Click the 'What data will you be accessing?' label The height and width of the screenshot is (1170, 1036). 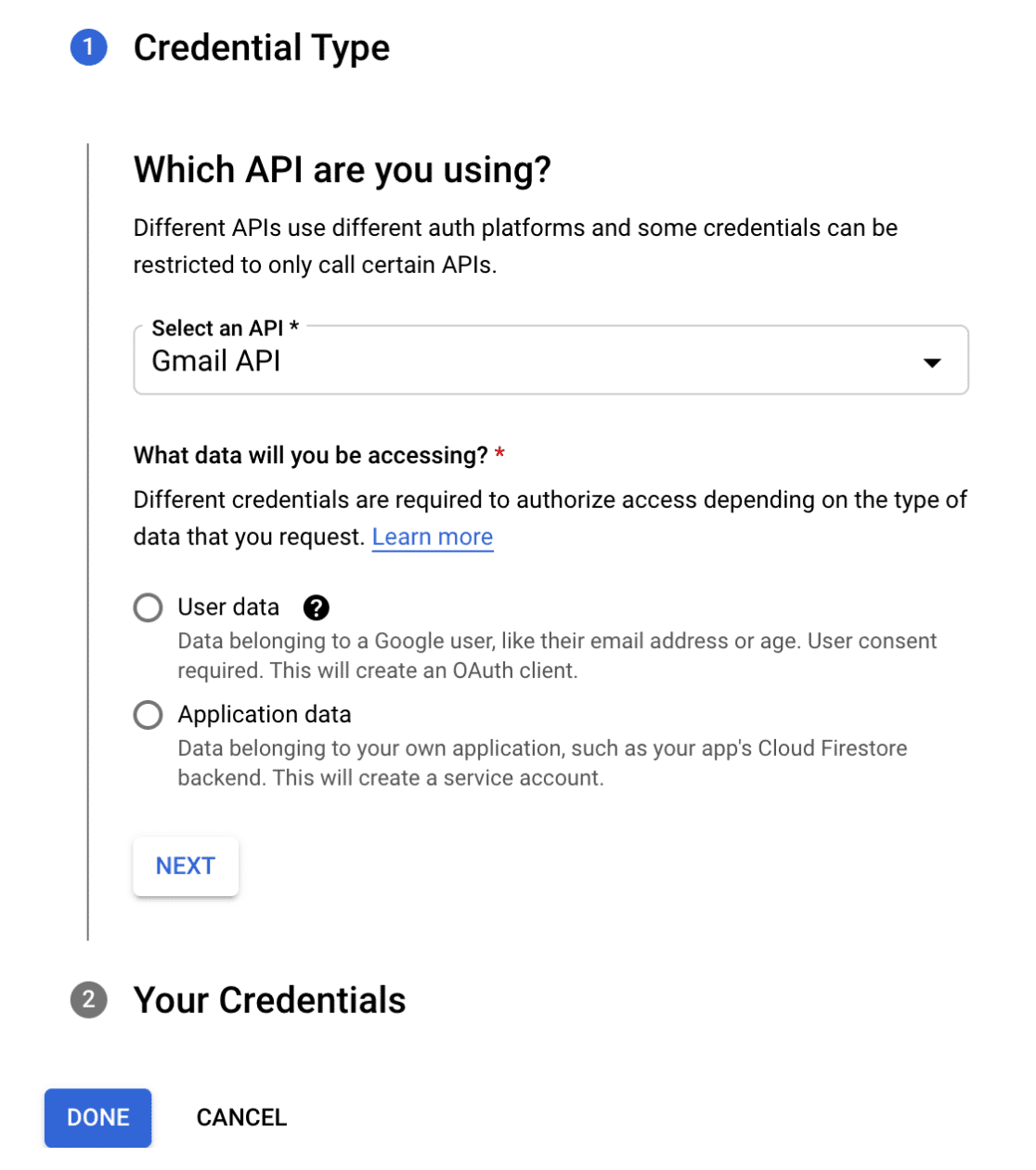click(310, 455)
